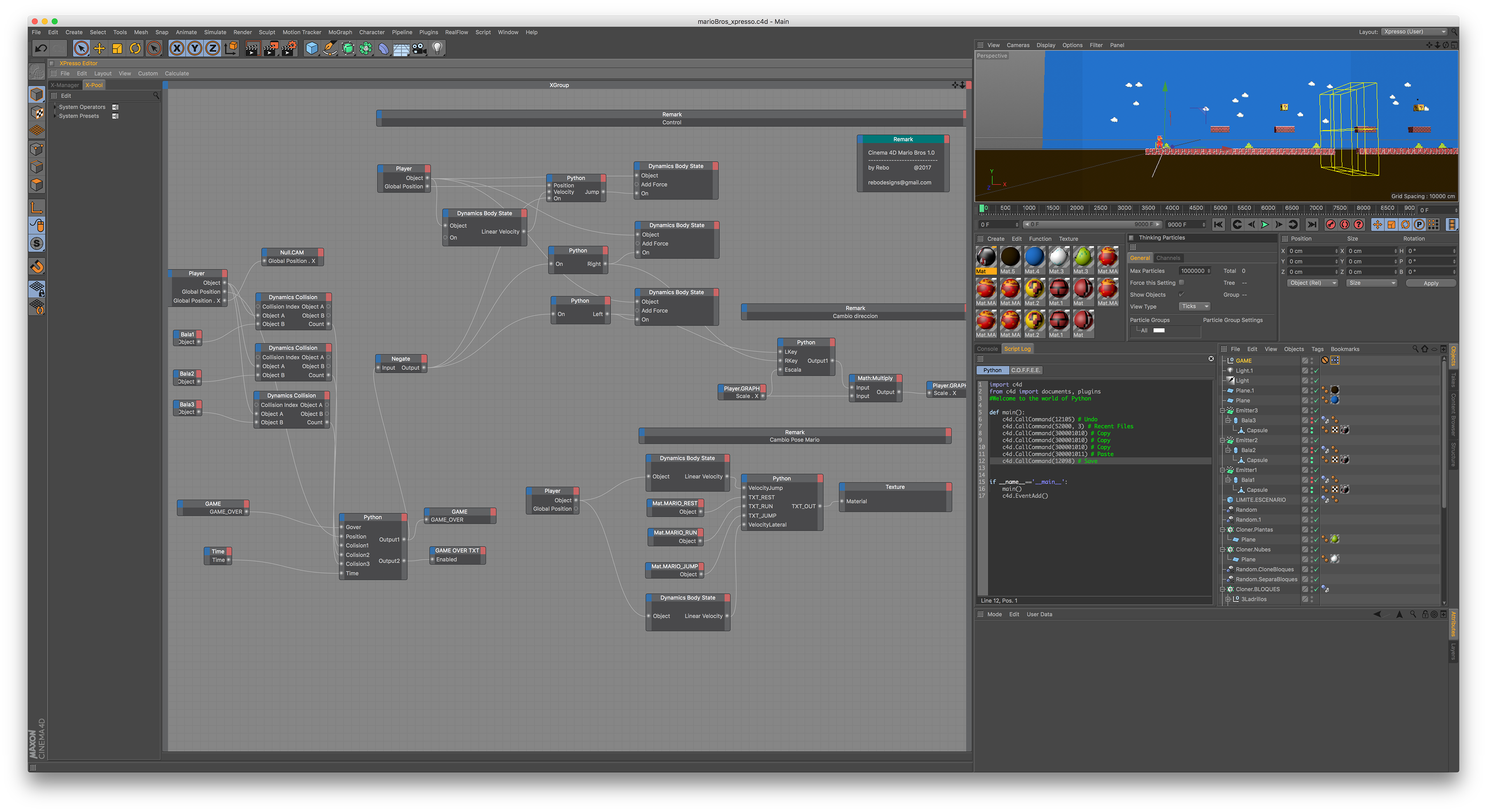Add a Light object from the toolbar
1487x812 pixels.
tap(438, 48)
